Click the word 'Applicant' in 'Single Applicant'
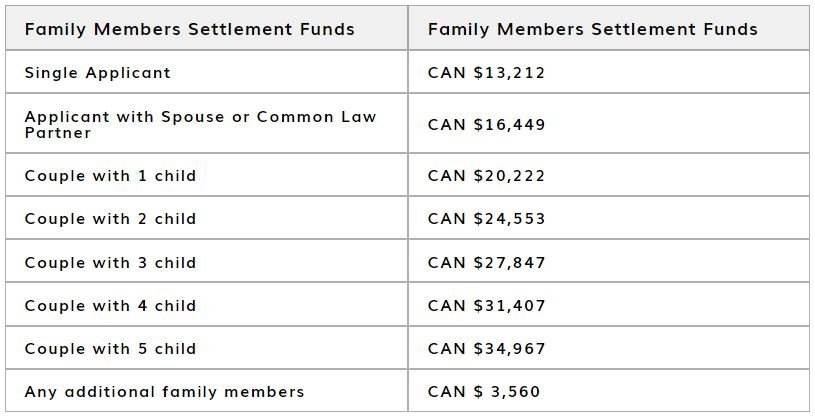Image resolution: width=815 pixels, height=418 pixels. coord(128,73)
